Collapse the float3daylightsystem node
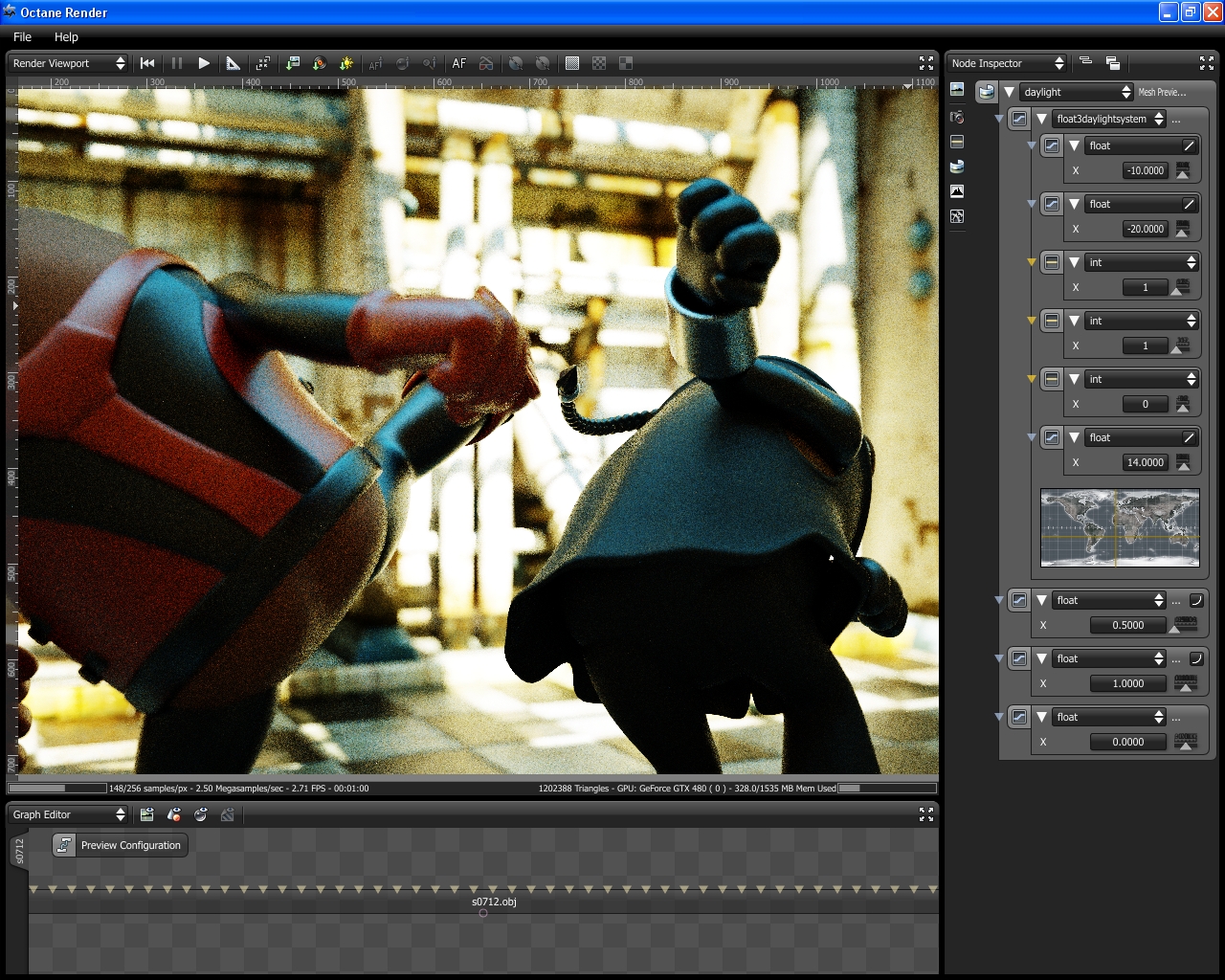 tap(1041, 119)
